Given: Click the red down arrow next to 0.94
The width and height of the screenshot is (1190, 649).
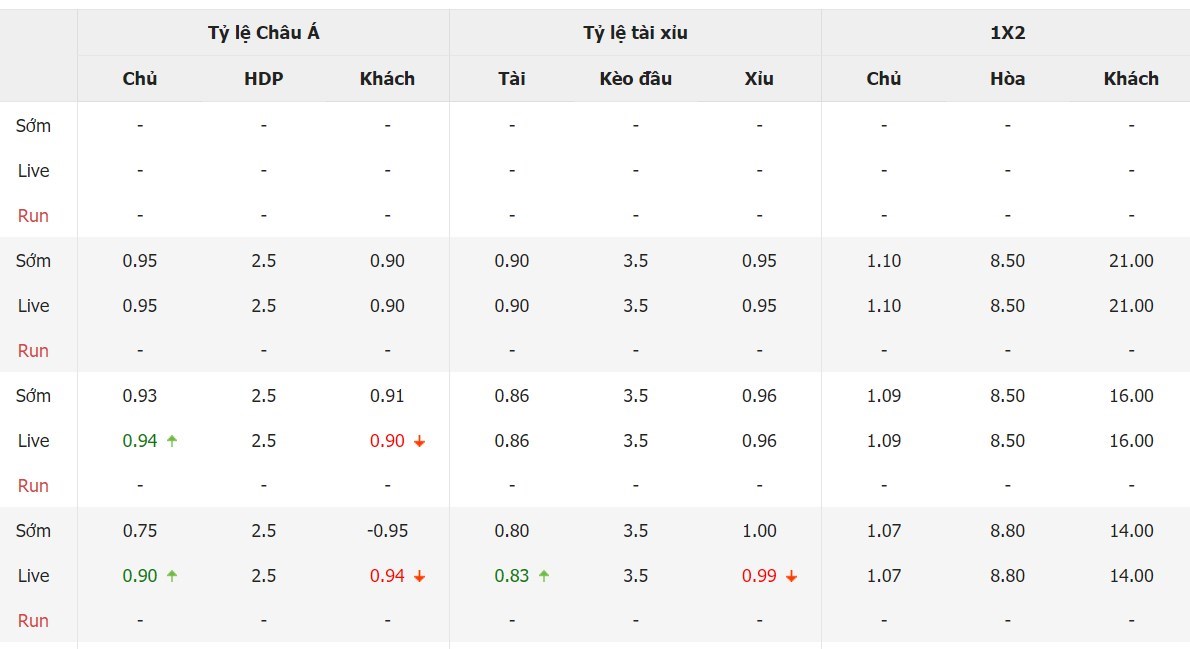Looking at the screenshot, I should (x=420, y=576).
